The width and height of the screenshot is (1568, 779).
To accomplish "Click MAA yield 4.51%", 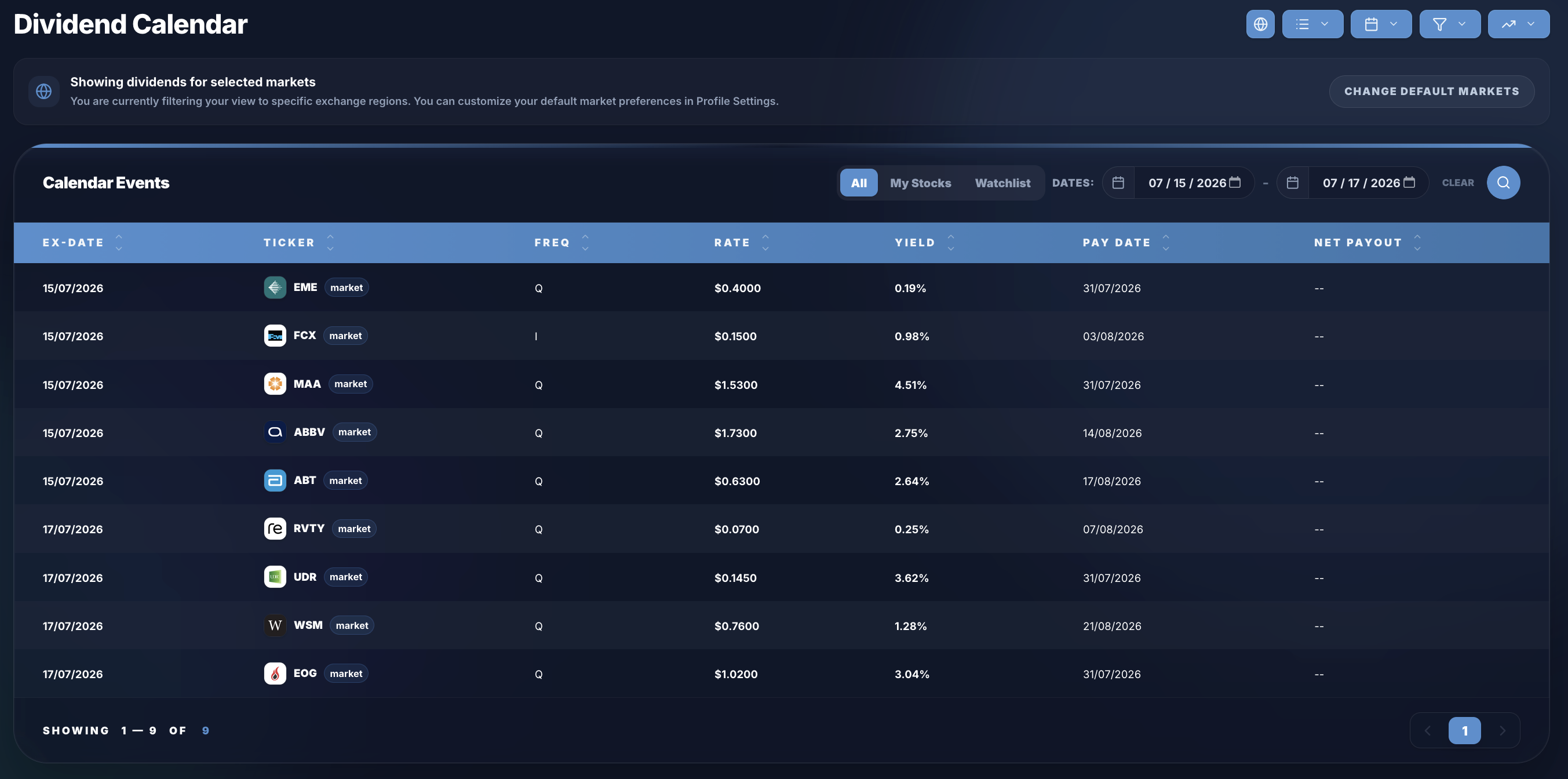I will 910,385.
